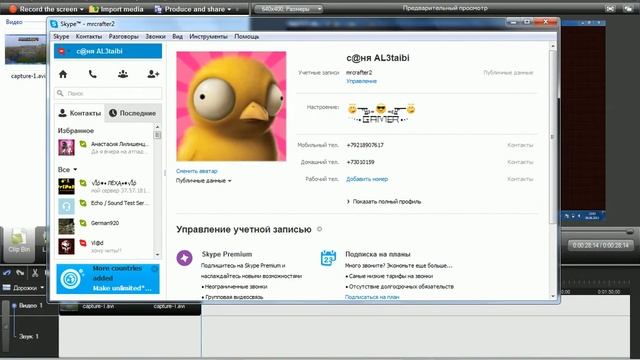Click the search magnifier in Skype

(60, 93)
